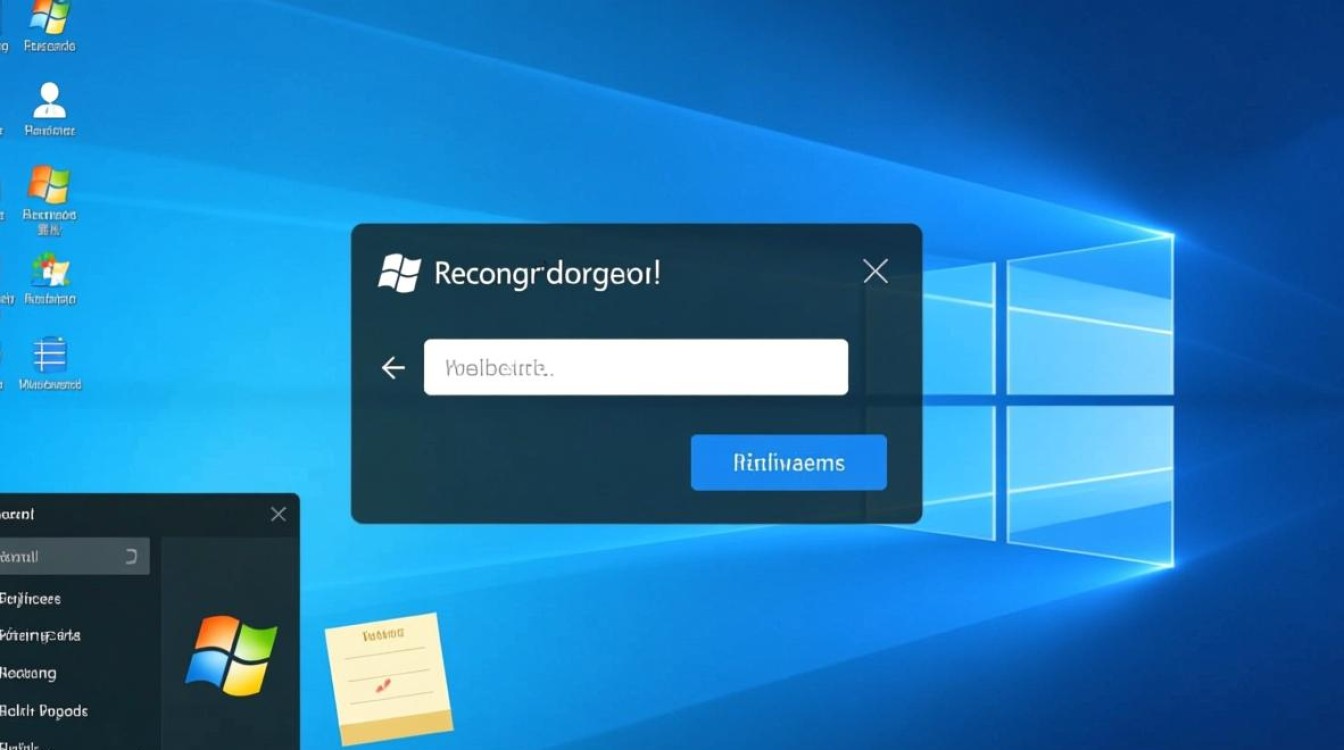Click the spinner icon in the search box
1344x750 pixels.
pos(133,556)
